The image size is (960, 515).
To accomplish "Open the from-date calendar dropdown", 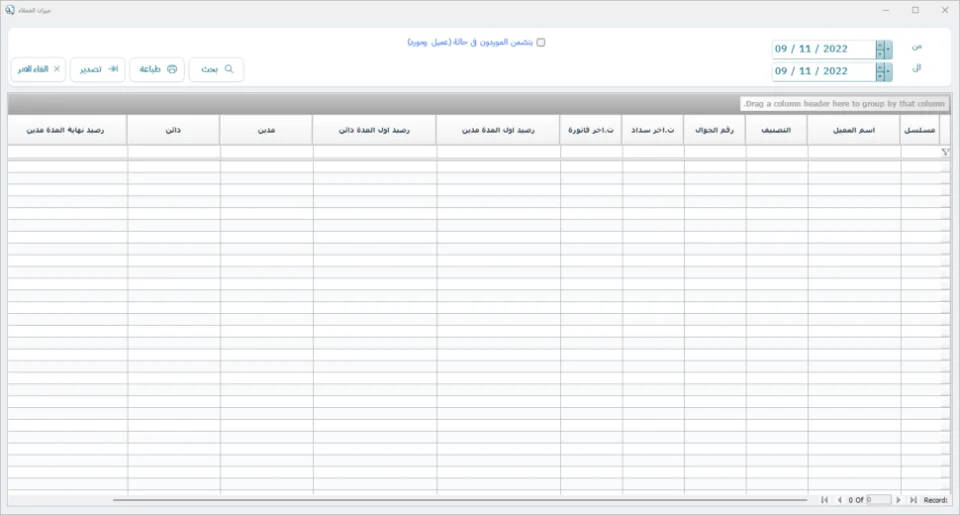I will coord(888,49).
